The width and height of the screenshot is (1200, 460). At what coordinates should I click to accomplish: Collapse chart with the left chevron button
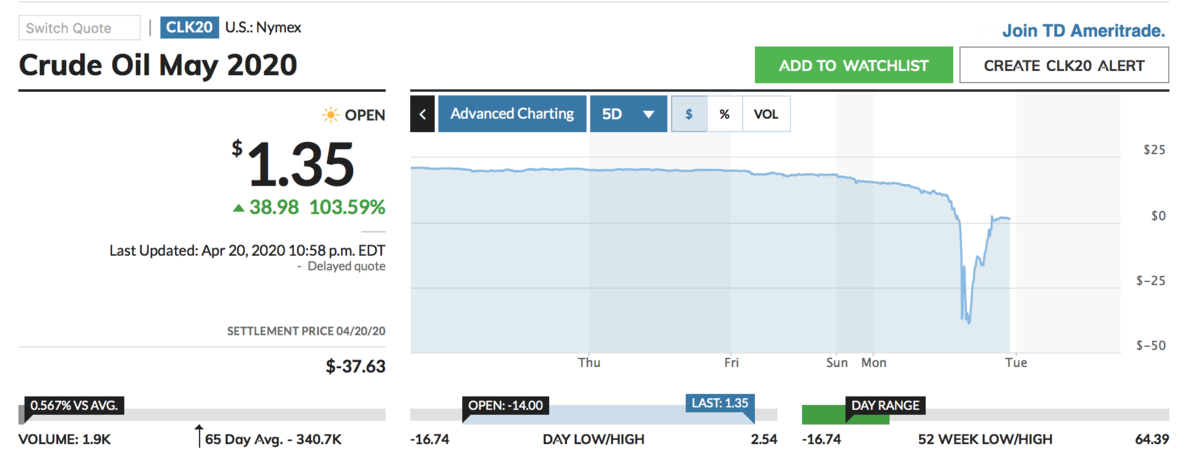pyautogui.click(x=422, y=114)
